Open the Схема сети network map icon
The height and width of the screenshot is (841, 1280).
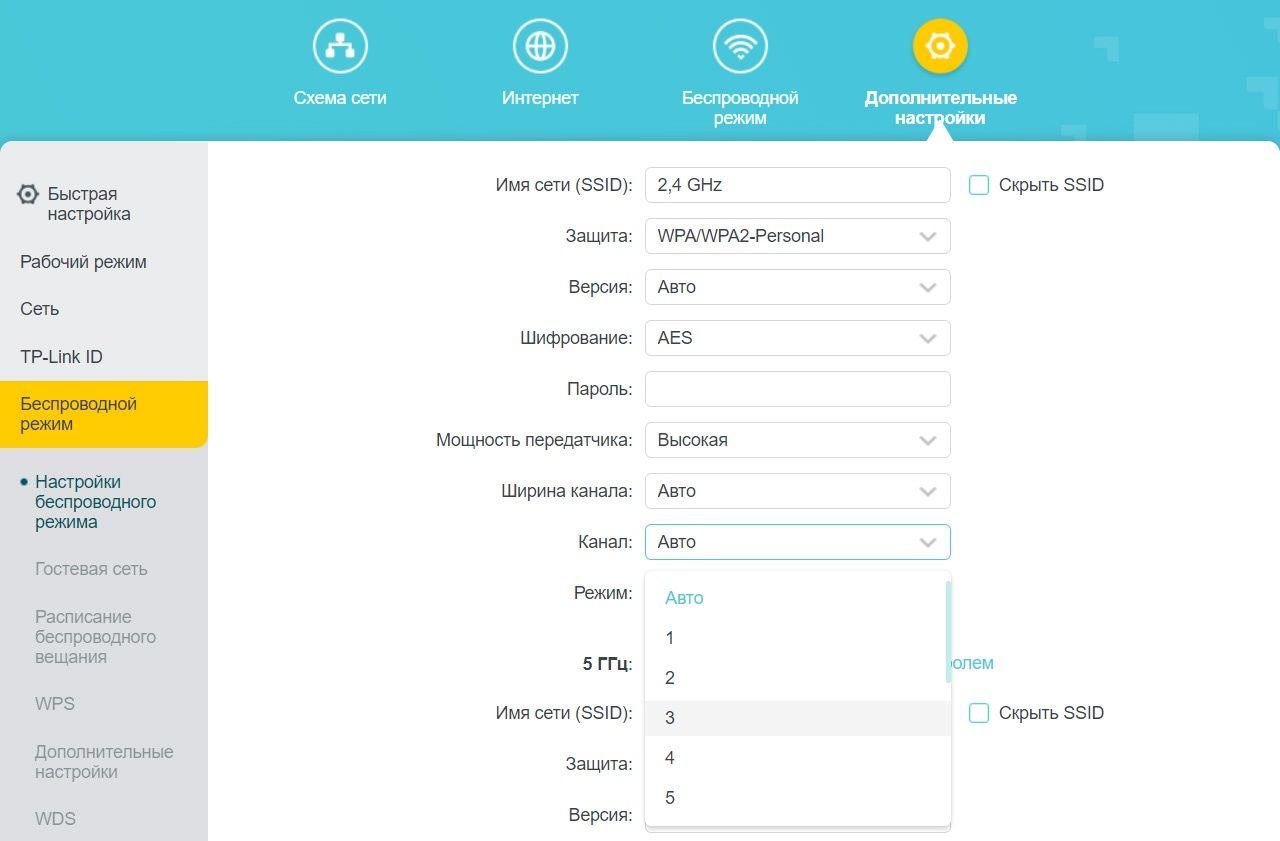coord(340,47)
